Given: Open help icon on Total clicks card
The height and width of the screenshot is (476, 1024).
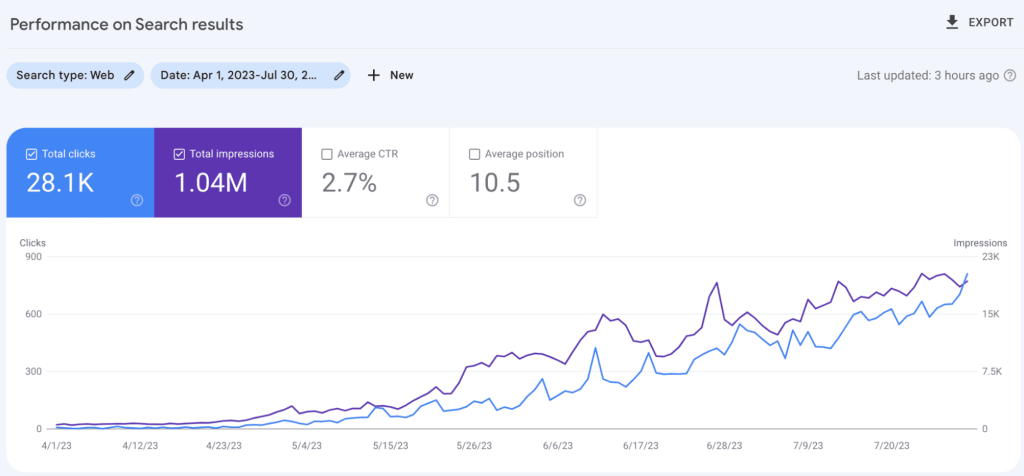Looking at the screenshot, I should coord(137,200).
